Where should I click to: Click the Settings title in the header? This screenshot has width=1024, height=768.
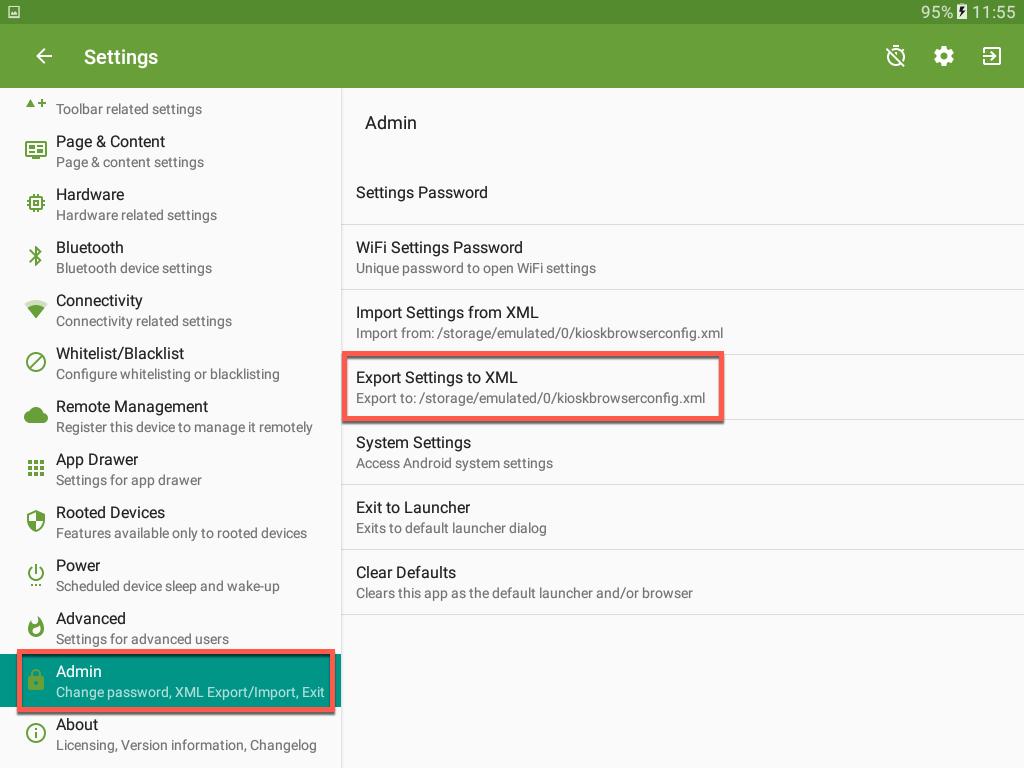(x=121, y=57)
